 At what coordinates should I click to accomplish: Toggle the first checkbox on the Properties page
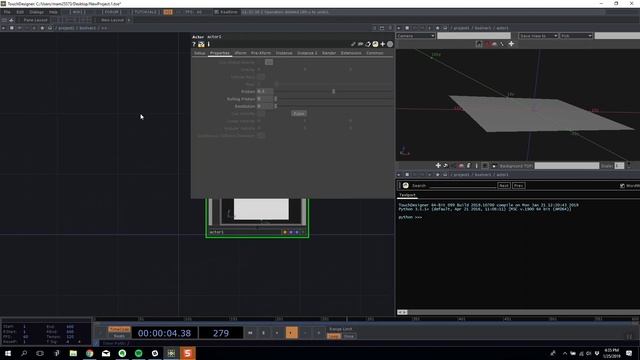269,62
